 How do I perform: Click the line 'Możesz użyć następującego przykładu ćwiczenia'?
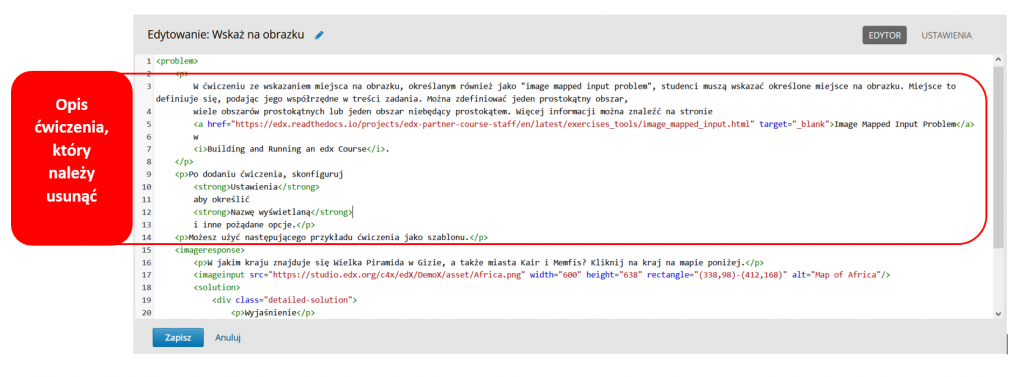(x=331, y=237)
